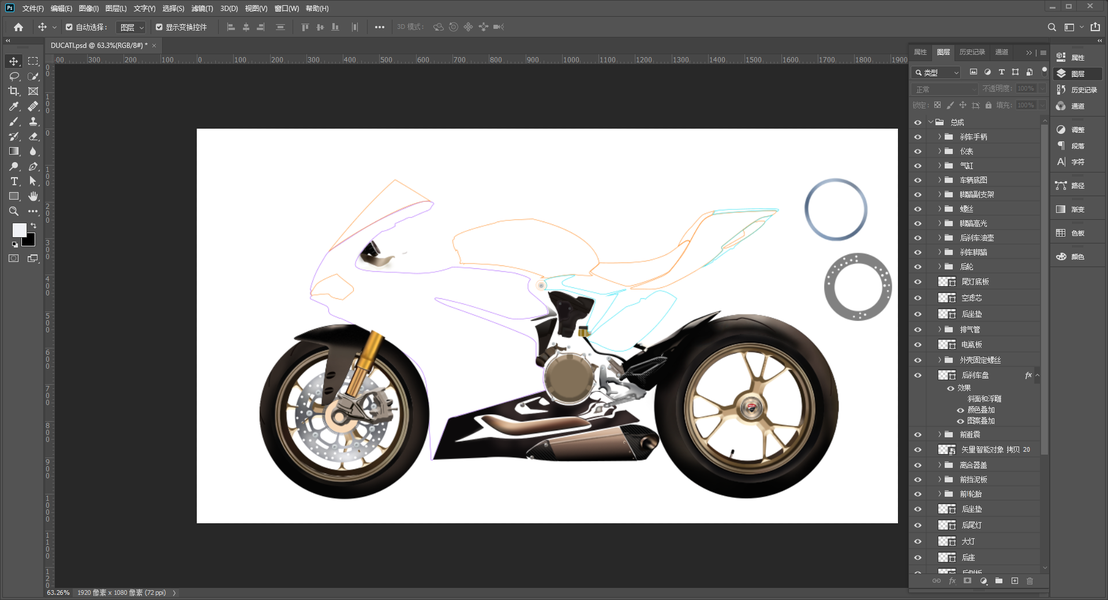This screenshot has width=1108, height=600.
Task: Toggle the layer filter on/off switch
Action: click(x=1044, y=70)
